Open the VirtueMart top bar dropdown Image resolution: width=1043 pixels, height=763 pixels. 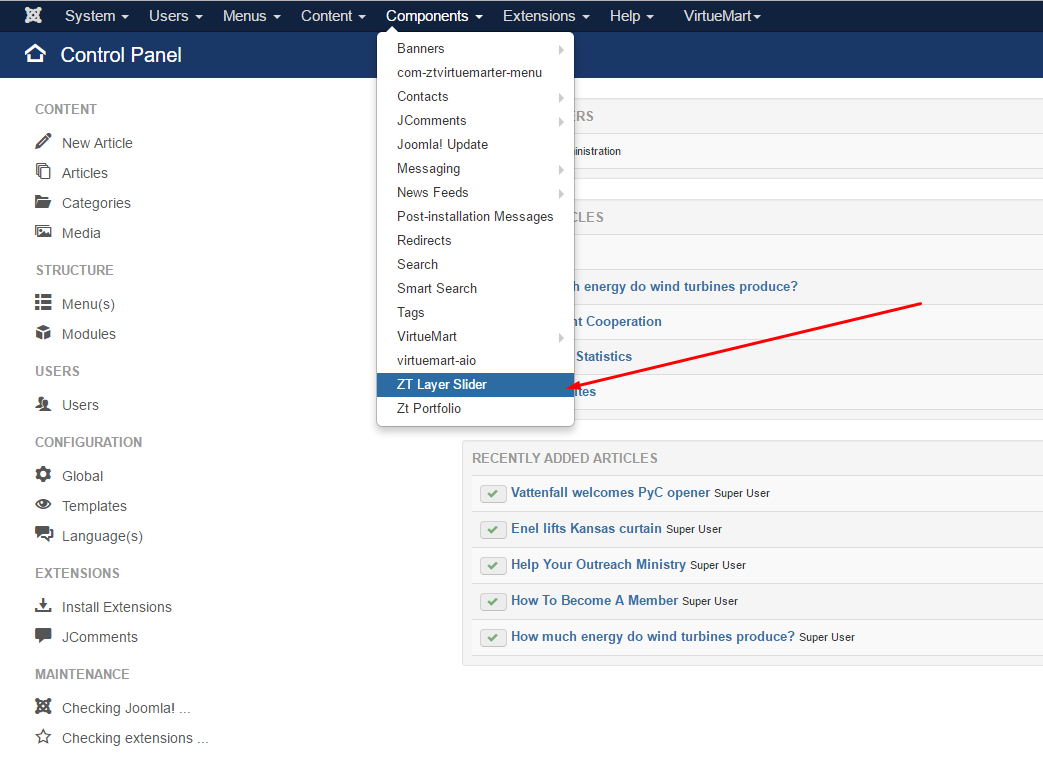pyautogui.click(x=722, y=16)
